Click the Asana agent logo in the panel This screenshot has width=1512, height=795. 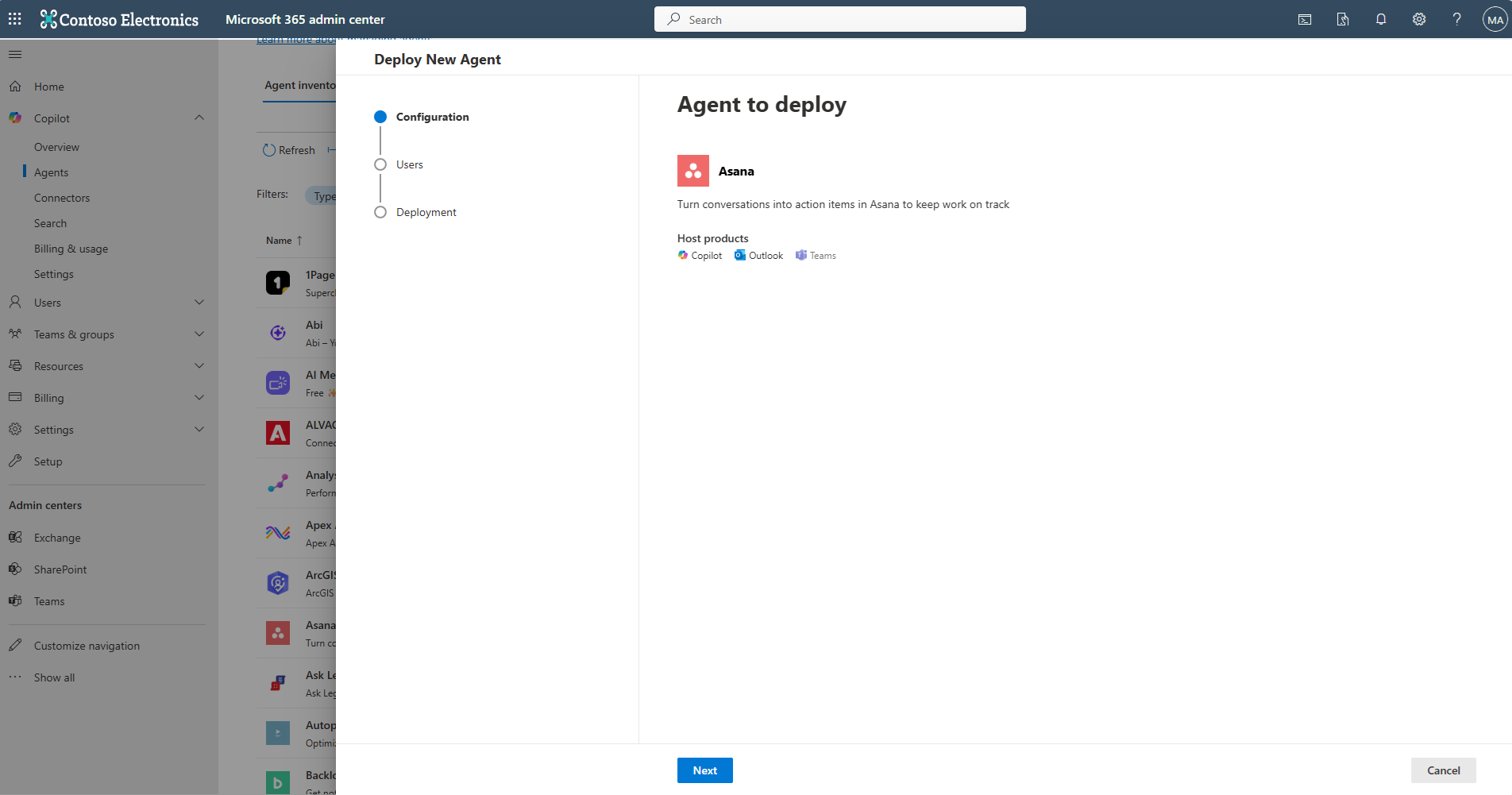click(692, 171)
